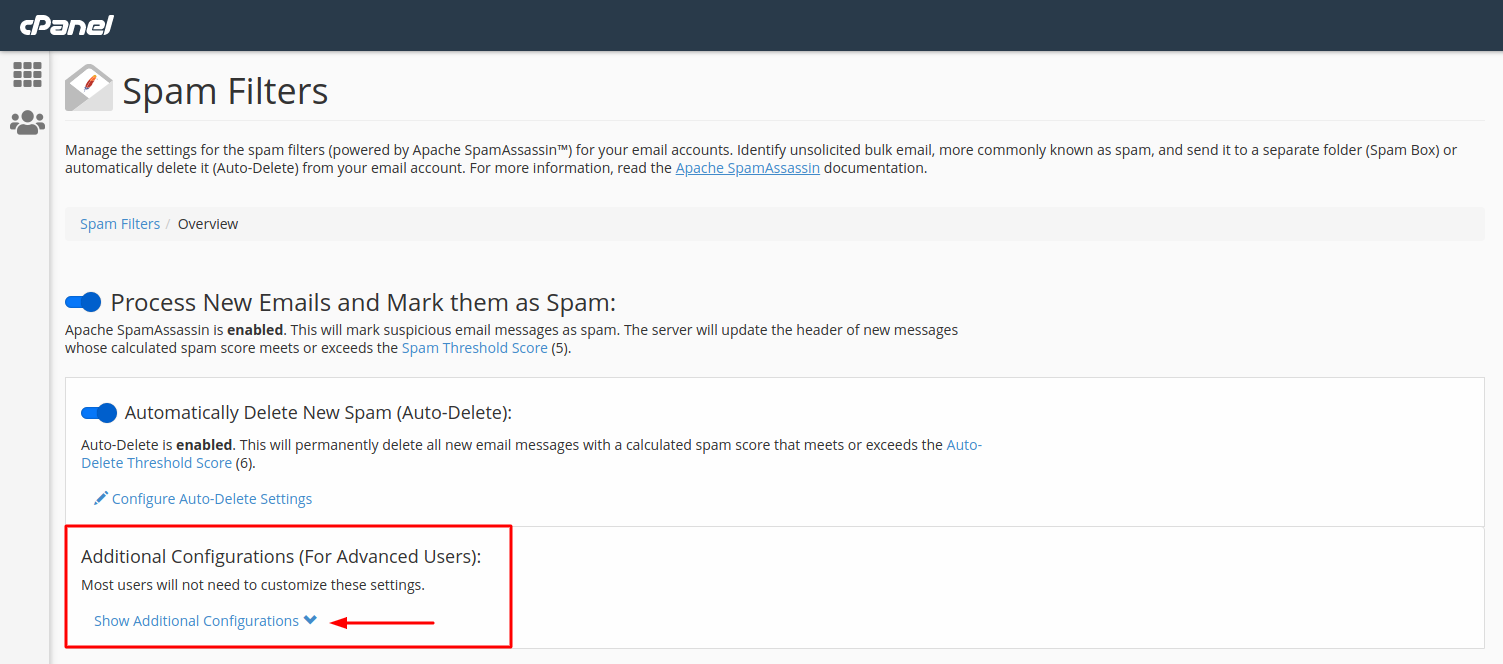
Task: Toggle Process New Emails and Mark as Spam
Action: pos(83,302)
